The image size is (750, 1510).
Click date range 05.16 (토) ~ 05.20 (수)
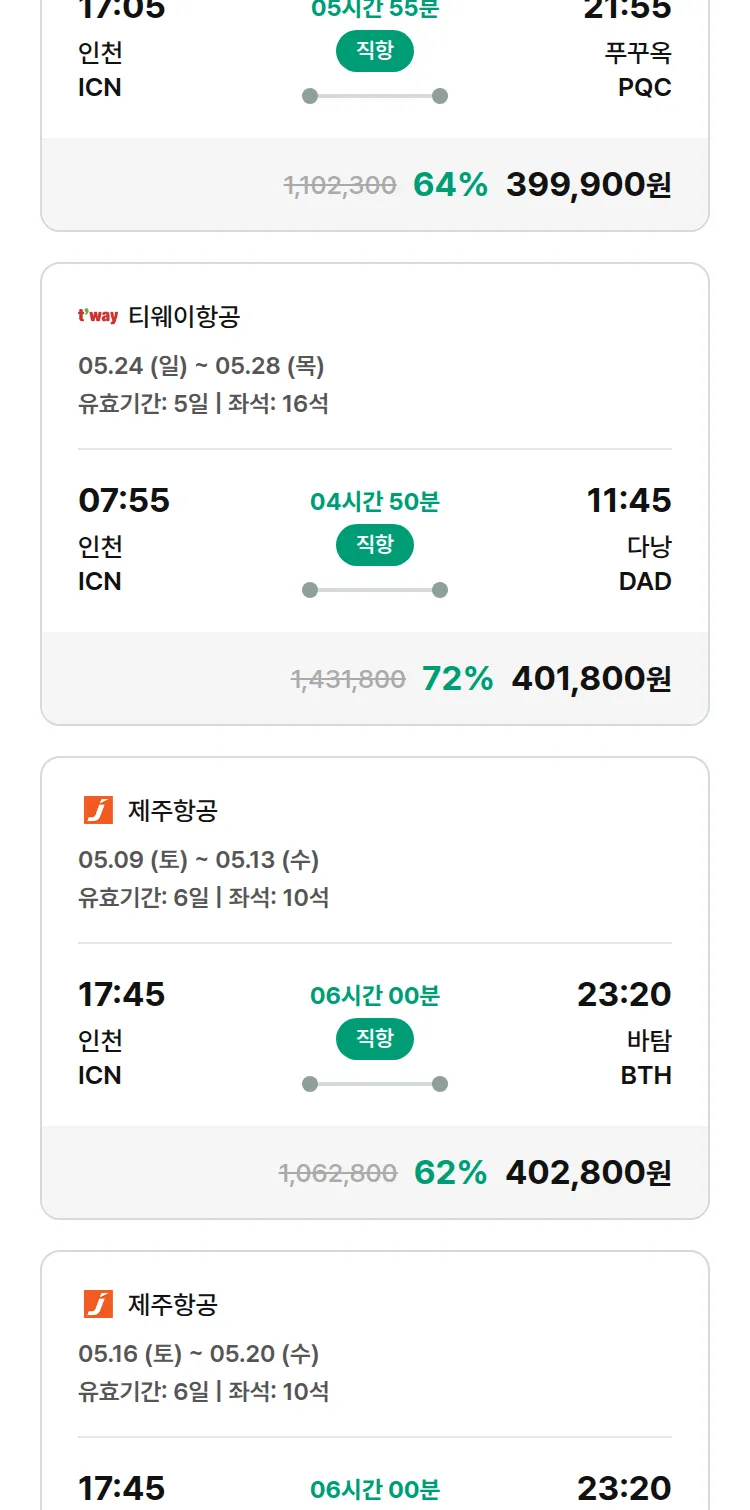(x=199, y=1354)
